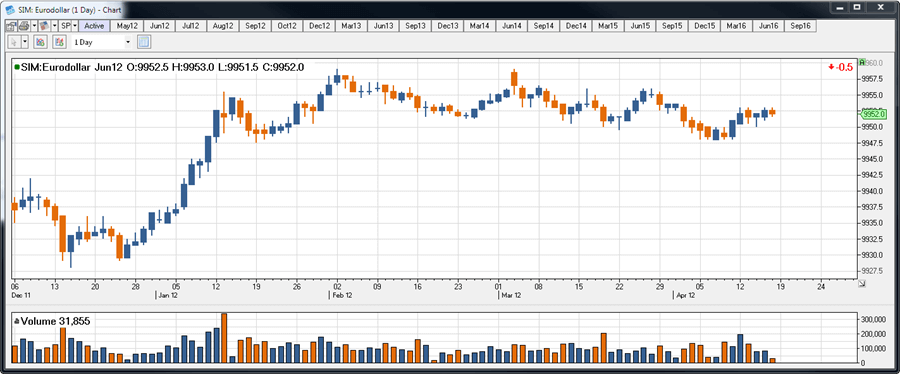Open the dropdown next to the pointer tool

click(25, 42)
